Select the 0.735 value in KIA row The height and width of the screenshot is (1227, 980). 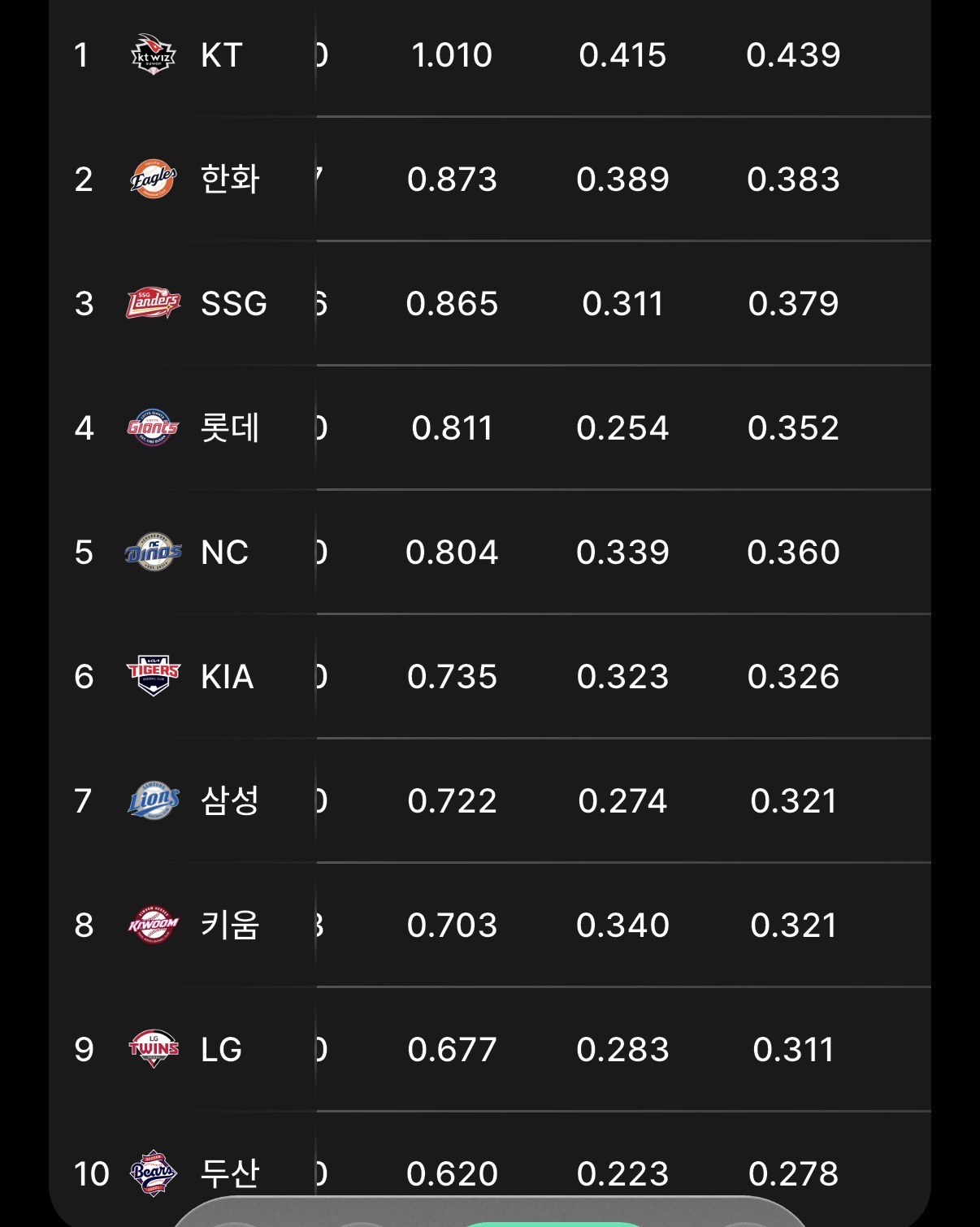(452, 677)
